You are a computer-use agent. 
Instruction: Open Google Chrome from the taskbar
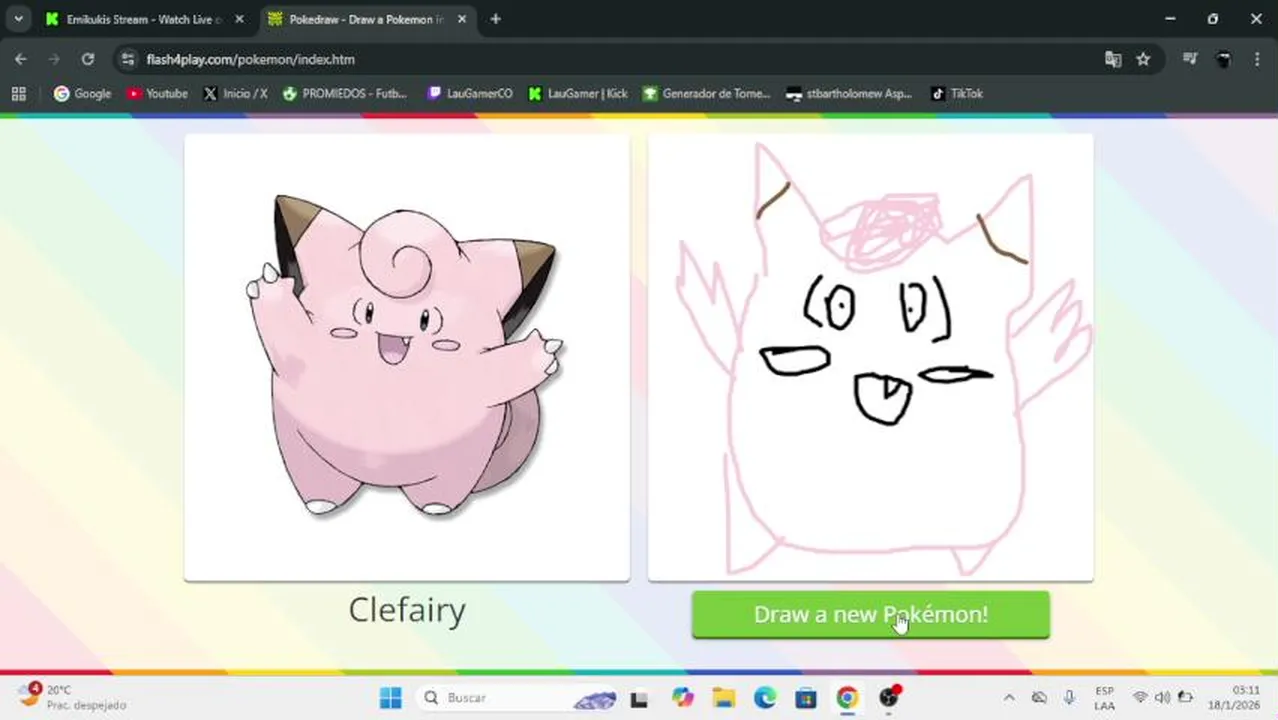(x=847, y=697)
